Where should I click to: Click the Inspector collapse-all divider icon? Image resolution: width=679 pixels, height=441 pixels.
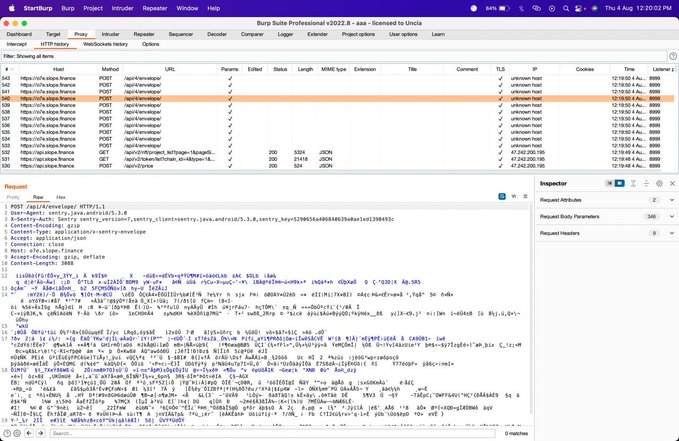(x=646, y=183)
